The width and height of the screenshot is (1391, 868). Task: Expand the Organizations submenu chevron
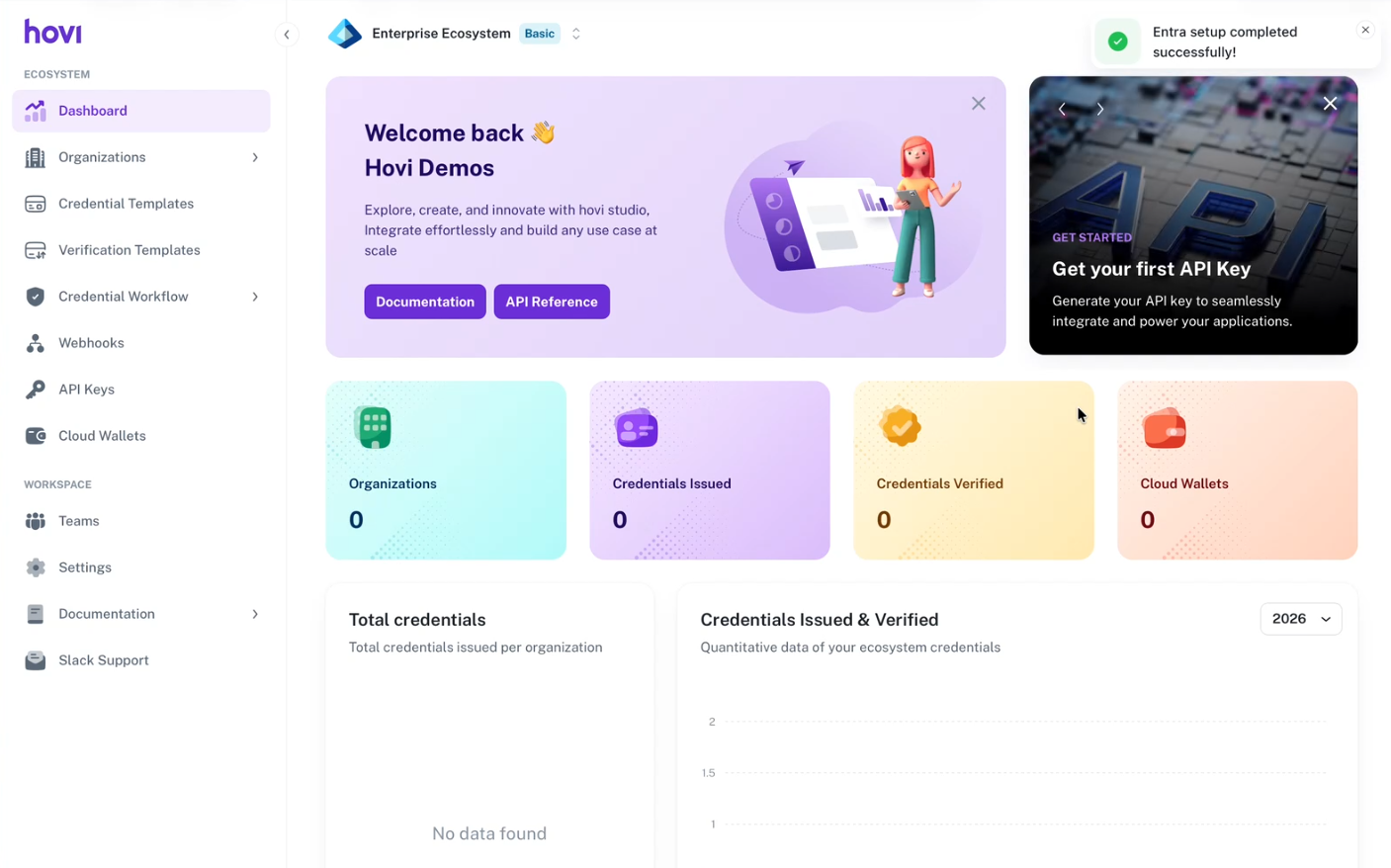255,157
